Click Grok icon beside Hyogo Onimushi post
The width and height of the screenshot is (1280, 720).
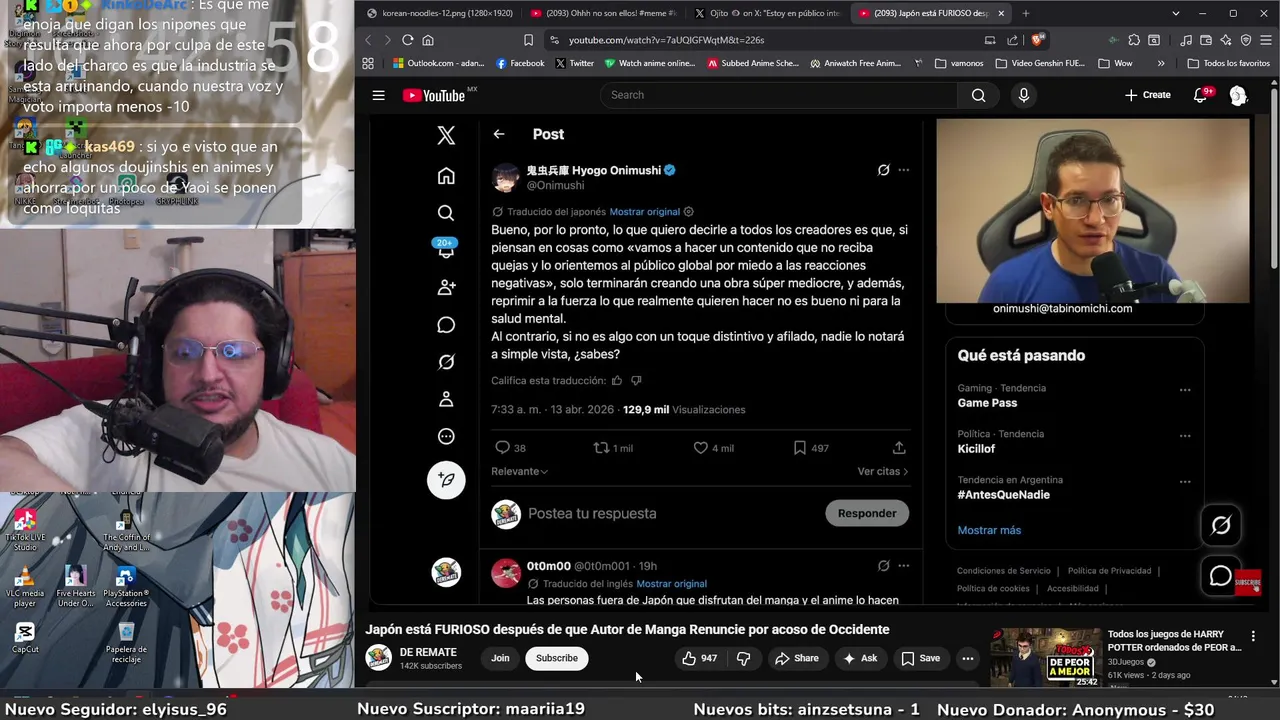(x=883, y=170)
